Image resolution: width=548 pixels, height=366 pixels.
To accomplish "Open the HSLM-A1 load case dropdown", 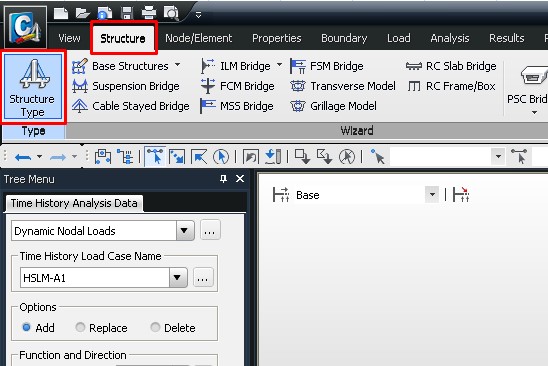I will pyautogui.click(x=178, y=278).
